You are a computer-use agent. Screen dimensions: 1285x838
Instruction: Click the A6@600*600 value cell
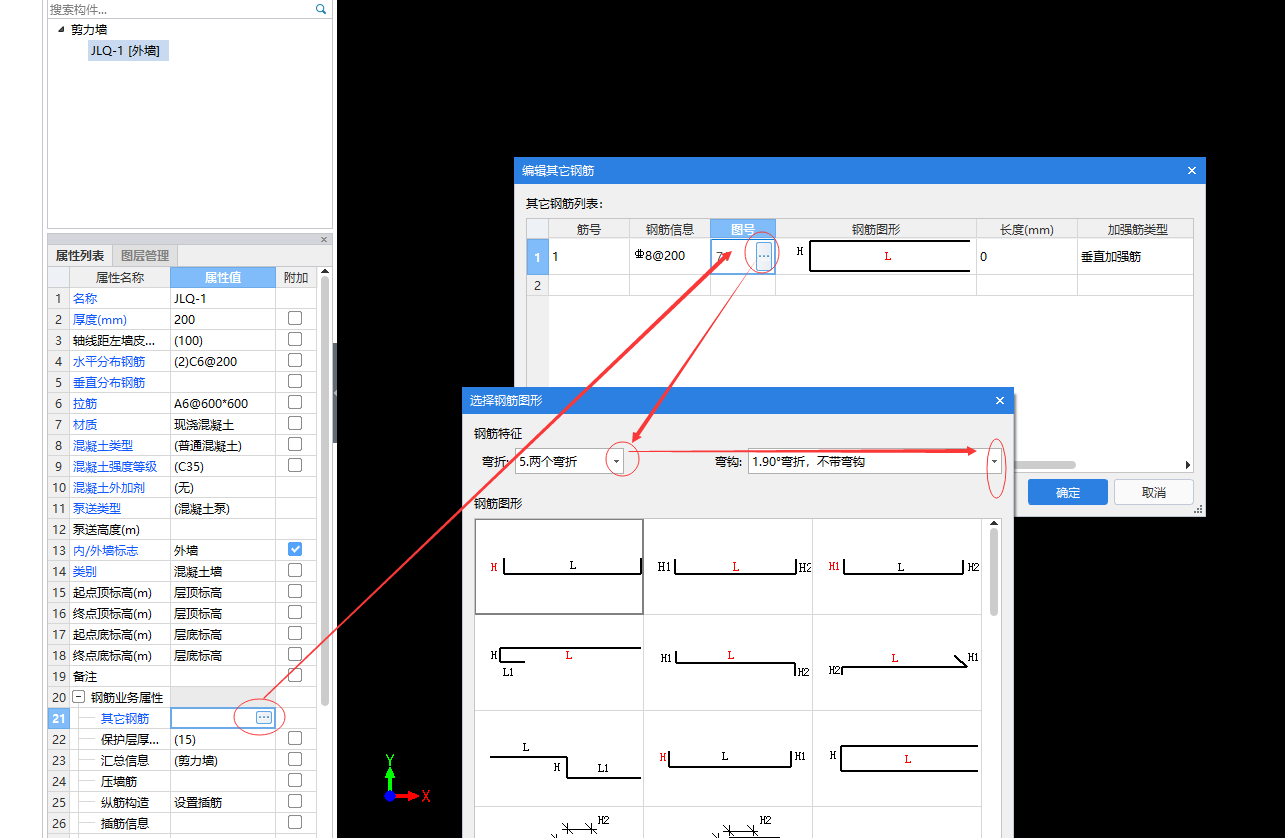tap(222, 403)
